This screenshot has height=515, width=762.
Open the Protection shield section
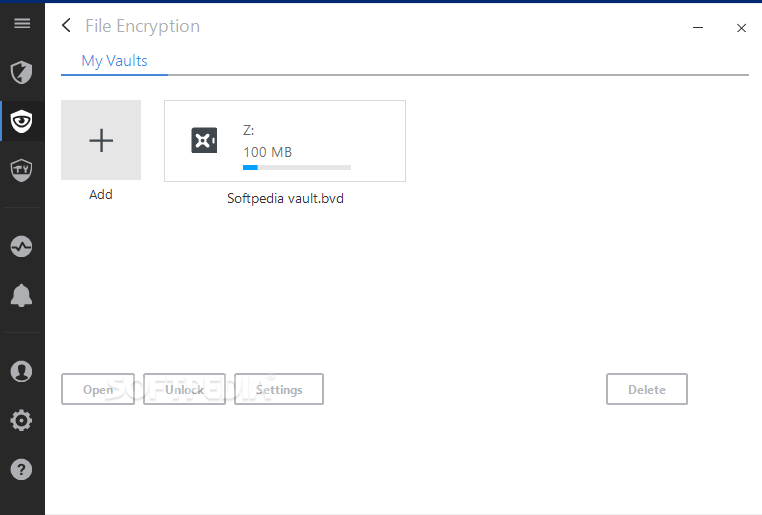21,72
